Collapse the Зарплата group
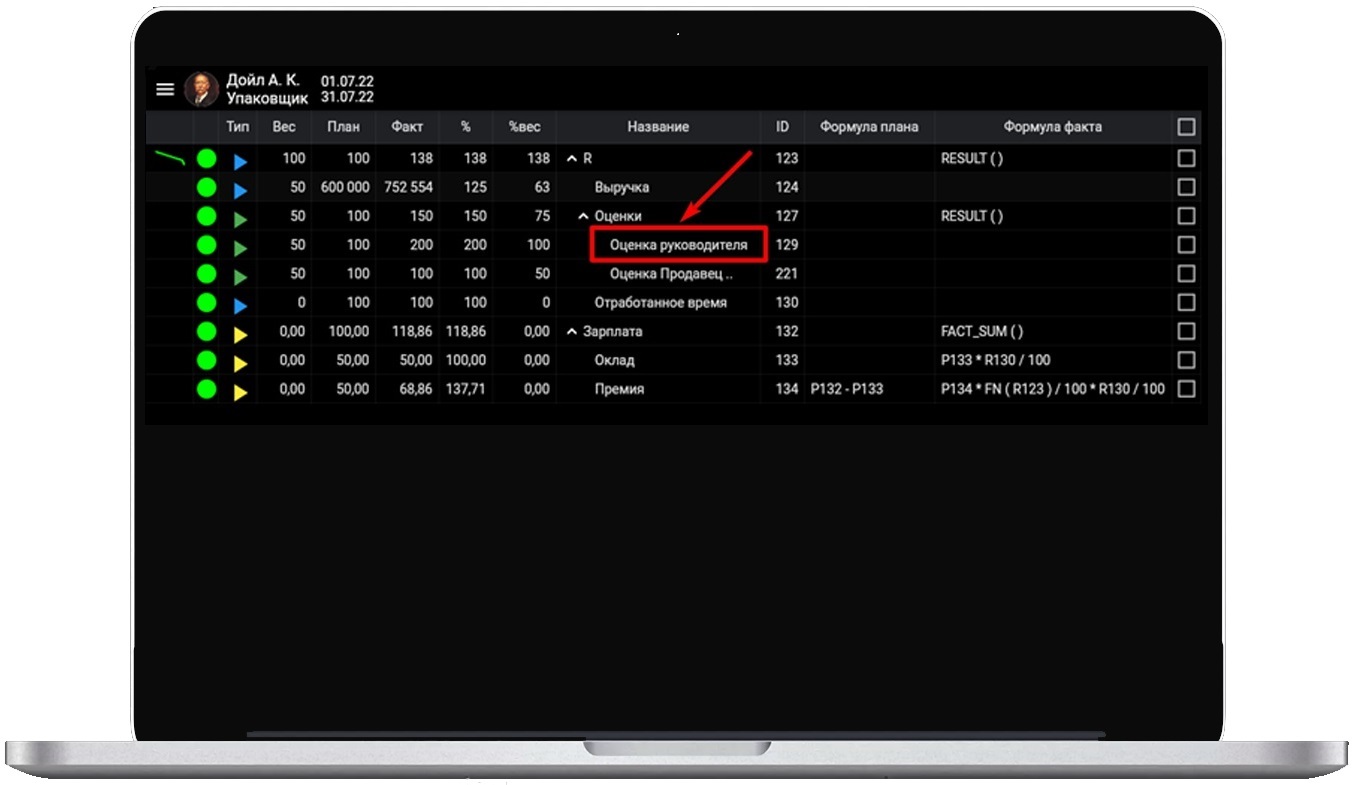The height and width of the screenshot is (785, 1352). tap(572, 332)
